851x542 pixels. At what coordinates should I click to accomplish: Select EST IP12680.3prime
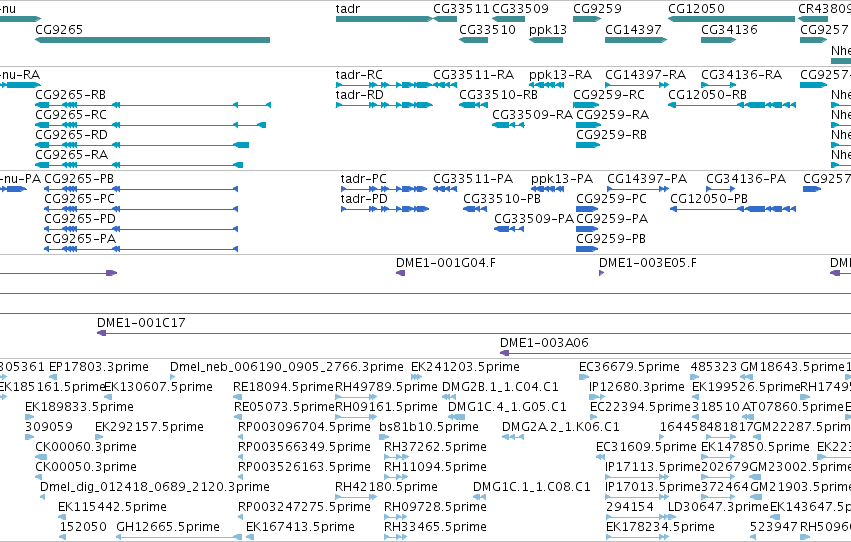(x=596, y=397)
